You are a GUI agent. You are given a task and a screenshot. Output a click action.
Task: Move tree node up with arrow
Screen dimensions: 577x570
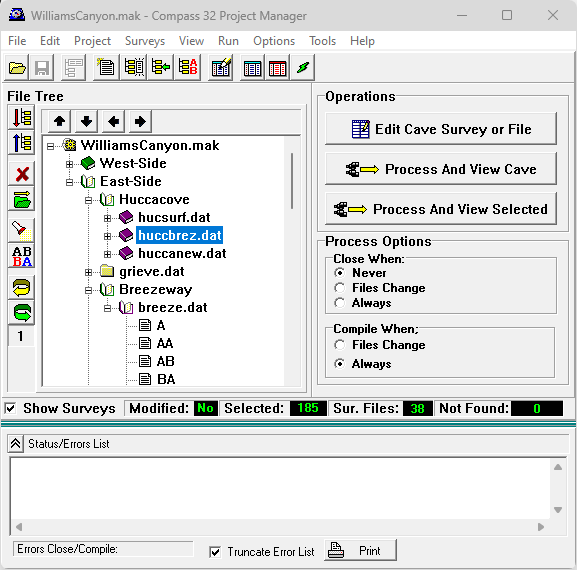(x=60, y=121)
